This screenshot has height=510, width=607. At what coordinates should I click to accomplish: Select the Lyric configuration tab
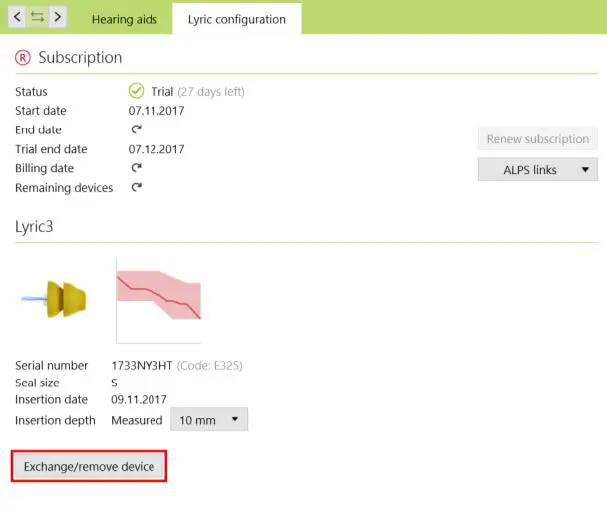[x=237, y=19]
